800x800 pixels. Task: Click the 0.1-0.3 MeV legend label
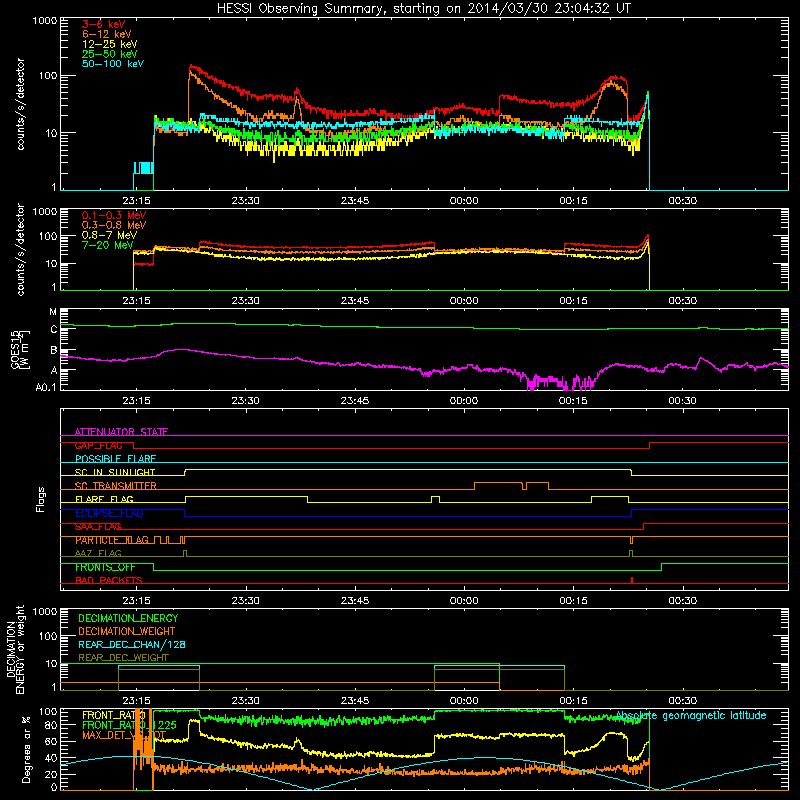(114, 215)
